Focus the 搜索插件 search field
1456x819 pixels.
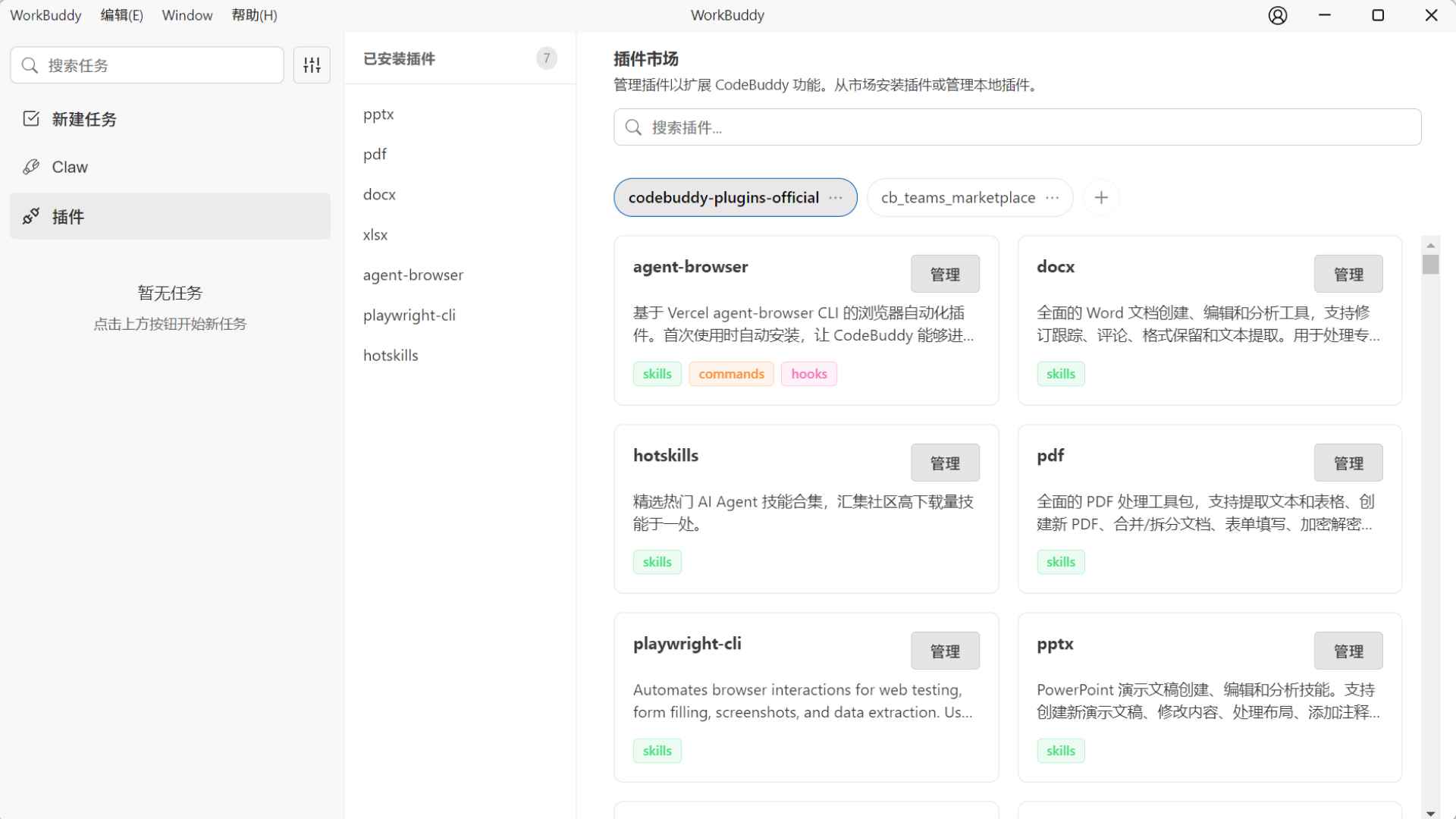point(1016,127)
